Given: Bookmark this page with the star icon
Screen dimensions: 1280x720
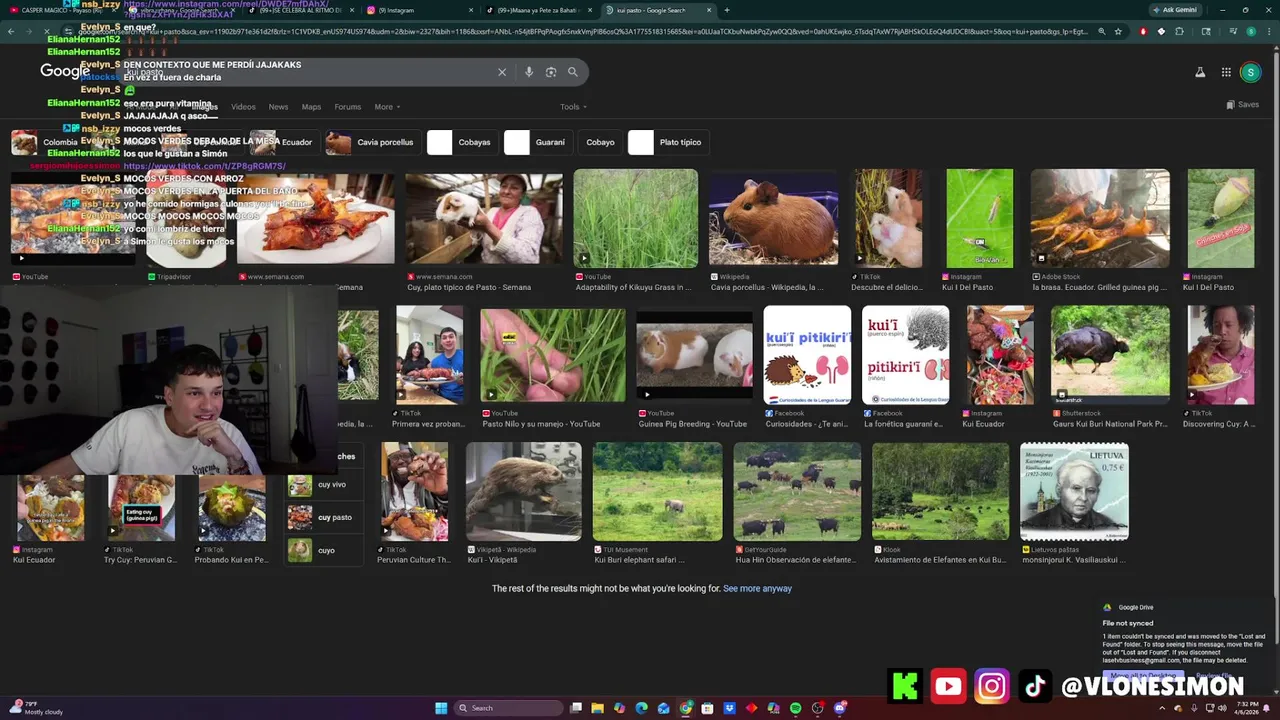Looking at the screenshot, I should [1120, 31].
